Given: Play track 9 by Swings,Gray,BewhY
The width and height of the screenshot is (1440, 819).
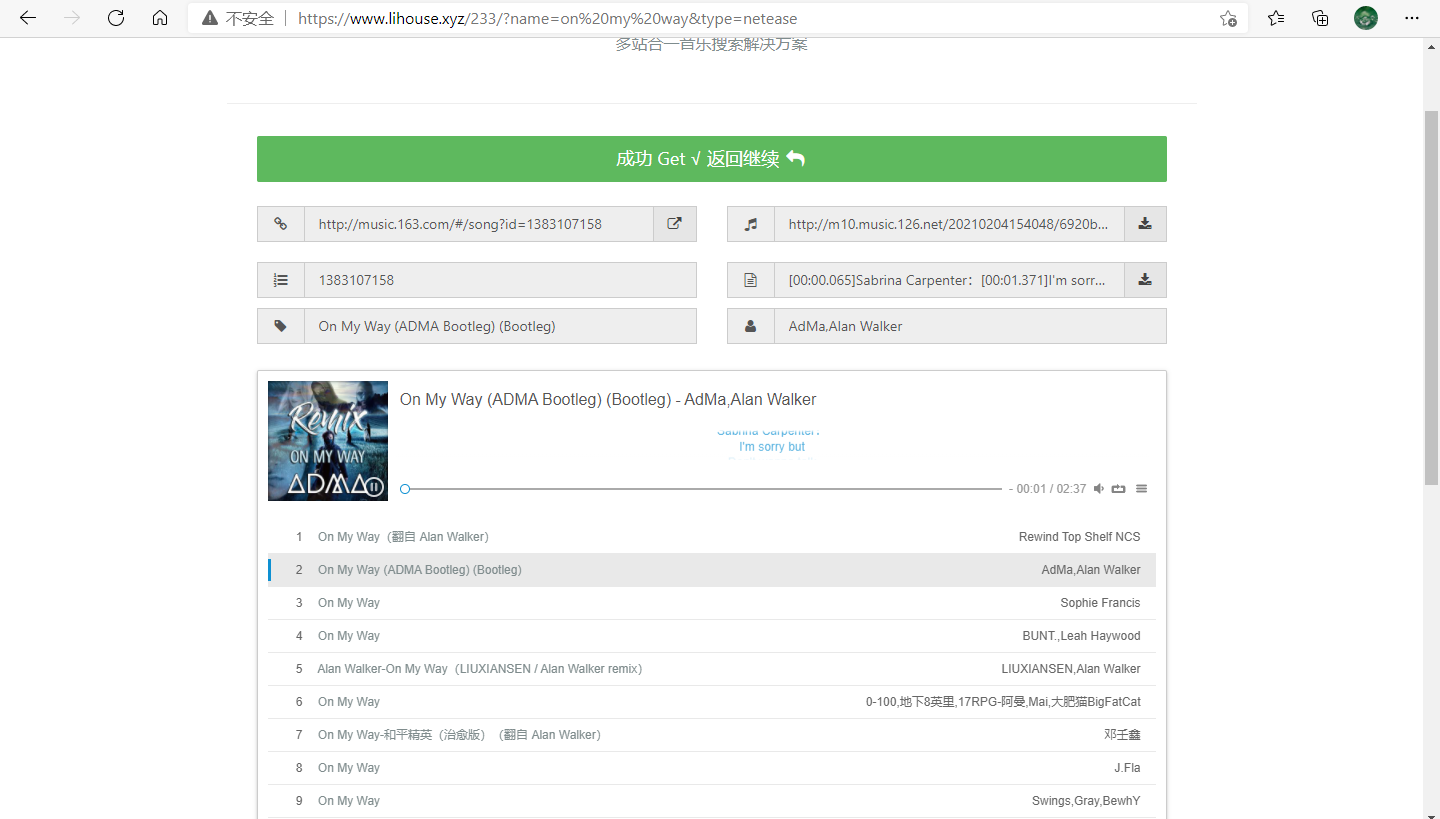Looking at the screenshot, I should [x=712, y=801].
